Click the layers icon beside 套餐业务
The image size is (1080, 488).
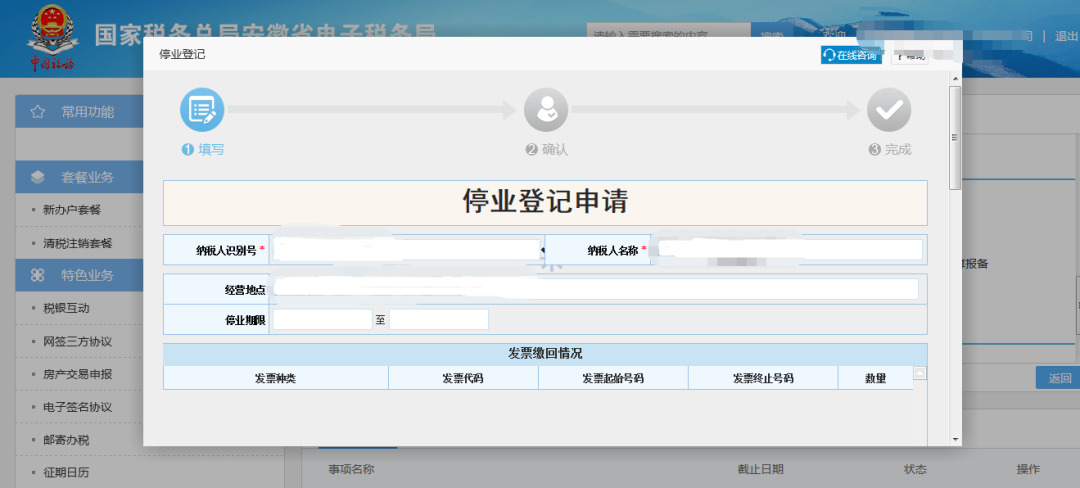38,177
